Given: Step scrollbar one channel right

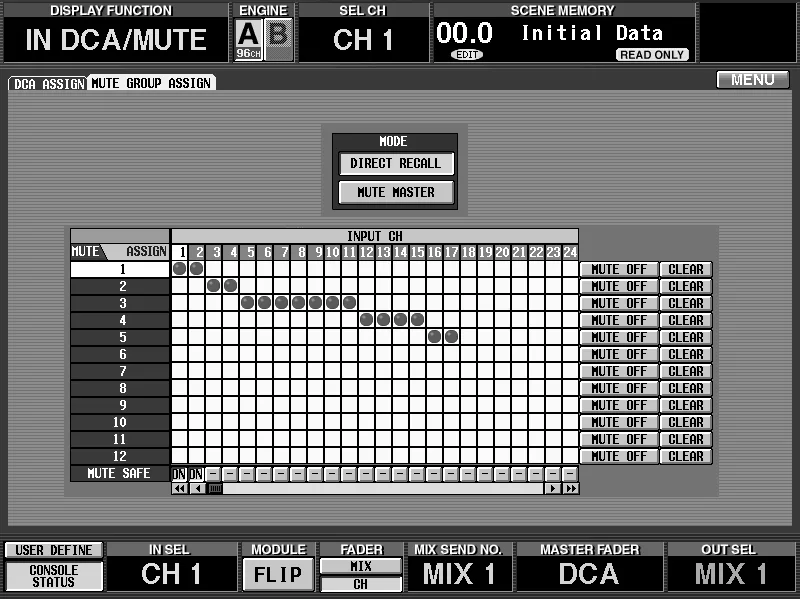Looking at the screenshot, I should pyautogui.click(x=553, y=488).
